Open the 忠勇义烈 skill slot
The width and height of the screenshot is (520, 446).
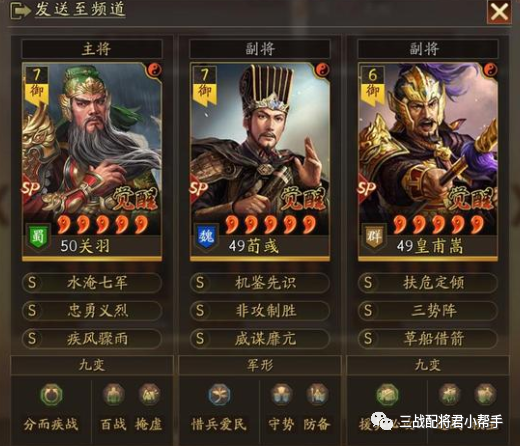tap(92, 311)
